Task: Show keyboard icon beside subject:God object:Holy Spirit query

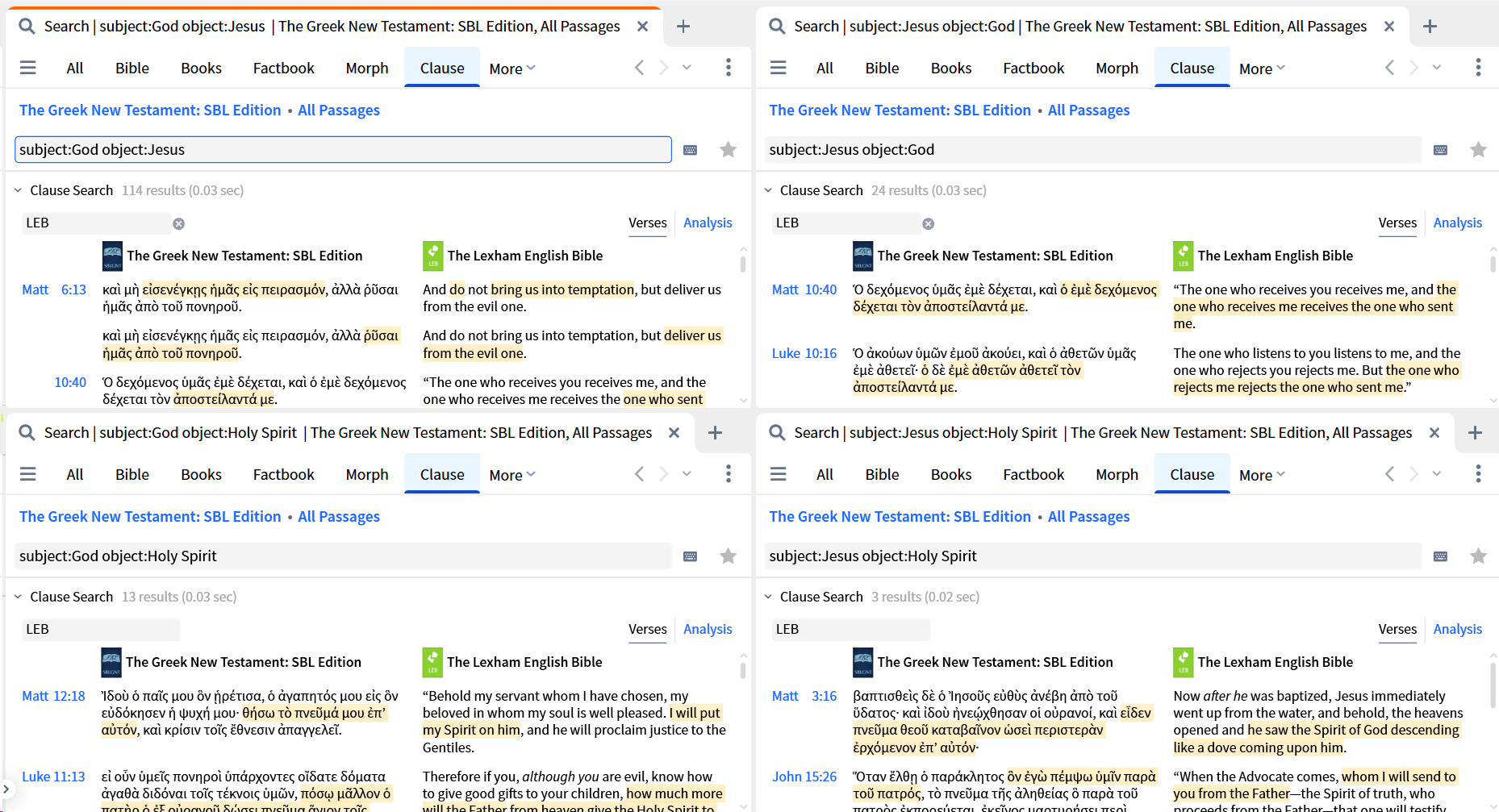Action: coord(691,556)
